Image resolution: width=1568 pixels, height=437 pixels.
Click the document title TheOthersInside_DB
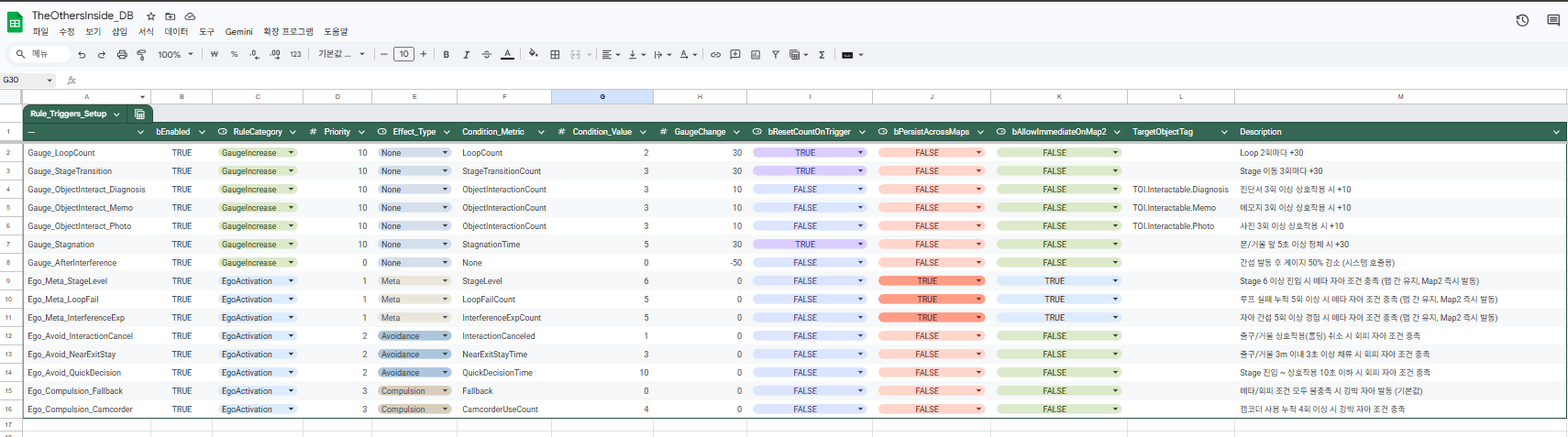83,16
